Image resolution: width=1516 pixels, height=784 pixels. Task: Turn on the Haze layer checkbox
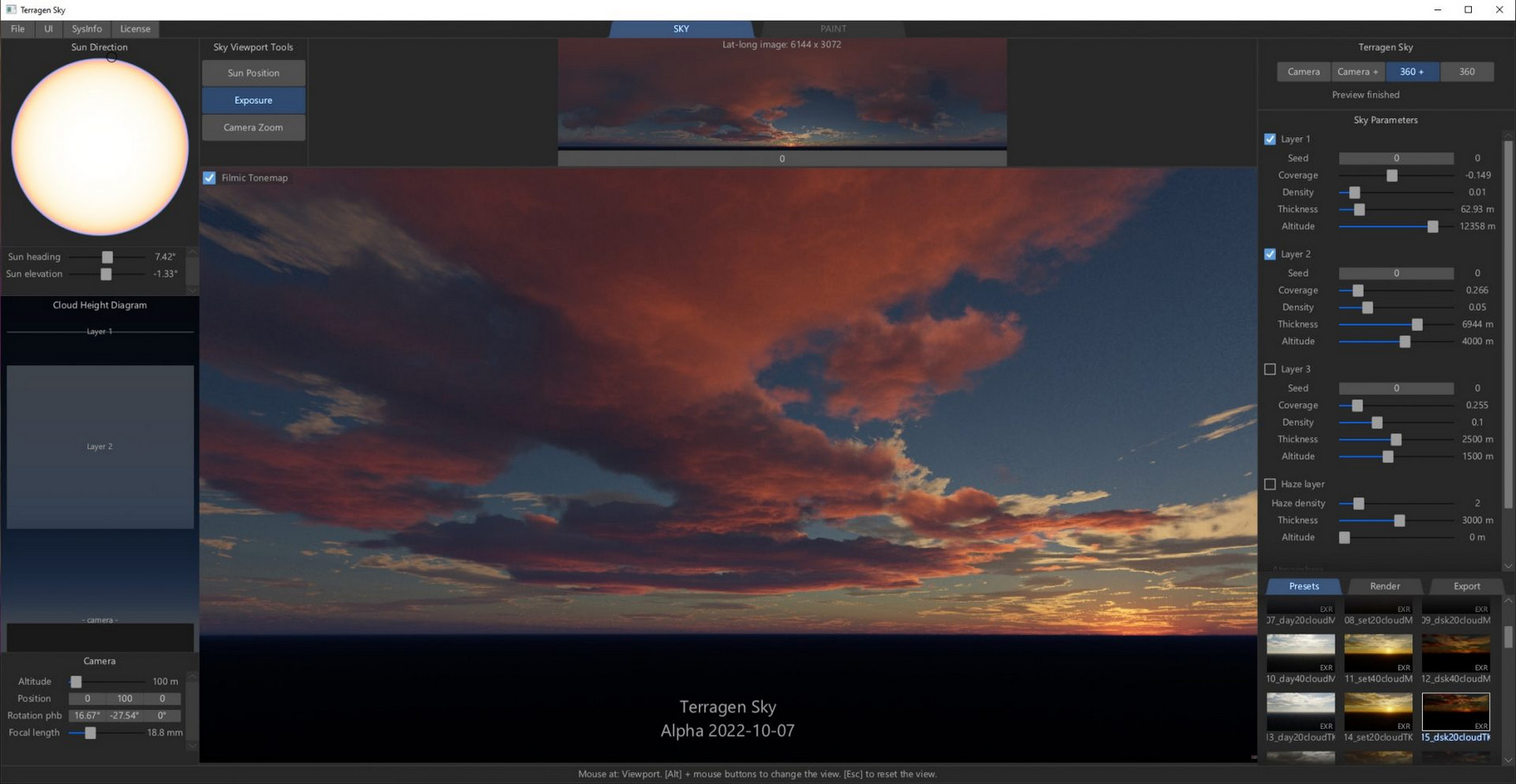click(1270, 484)
